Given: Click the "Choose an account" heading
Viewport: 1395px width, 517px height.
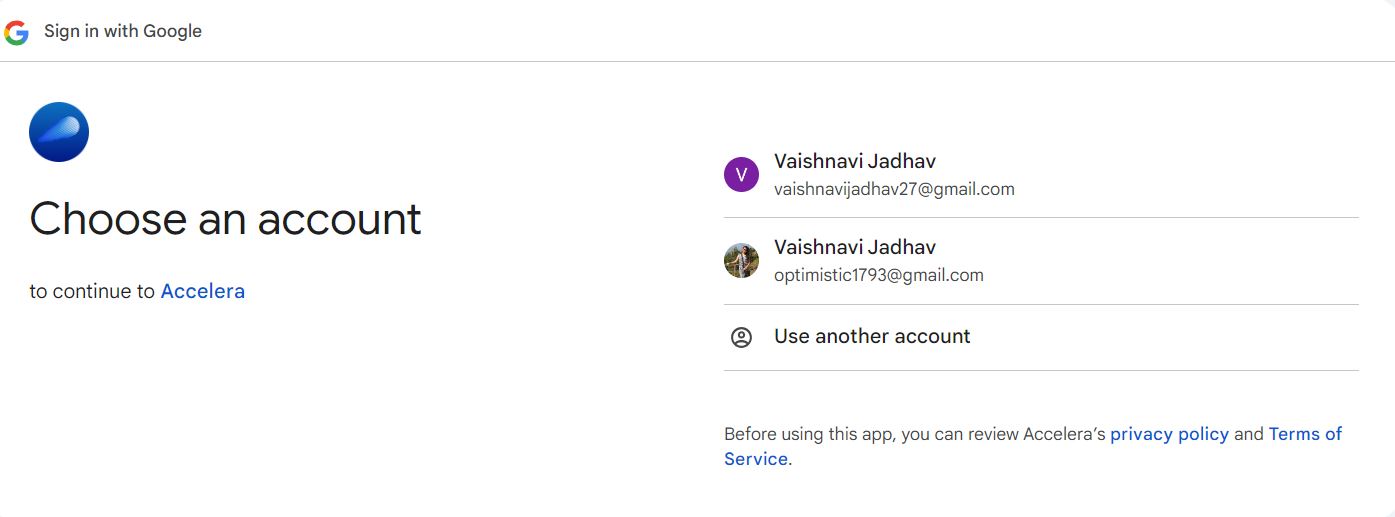Looking at the screenshot, I should point(225,219).
